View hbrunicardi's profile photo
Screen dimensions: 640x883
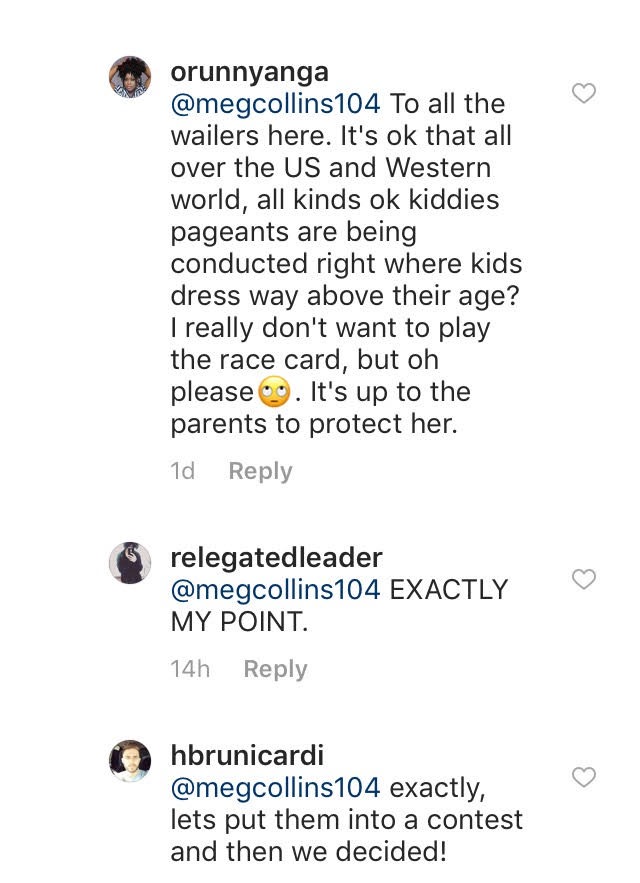point(130,761)
